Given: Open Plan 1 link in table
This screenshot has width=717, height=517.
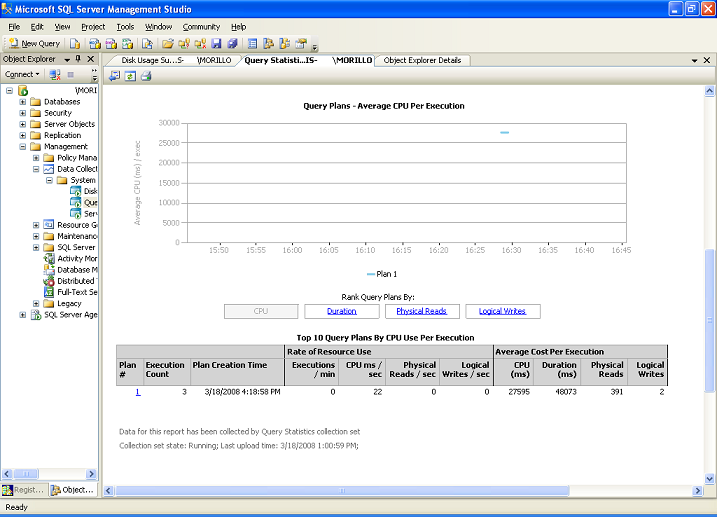Looking at the screenshot, I should tap(138, 392).
